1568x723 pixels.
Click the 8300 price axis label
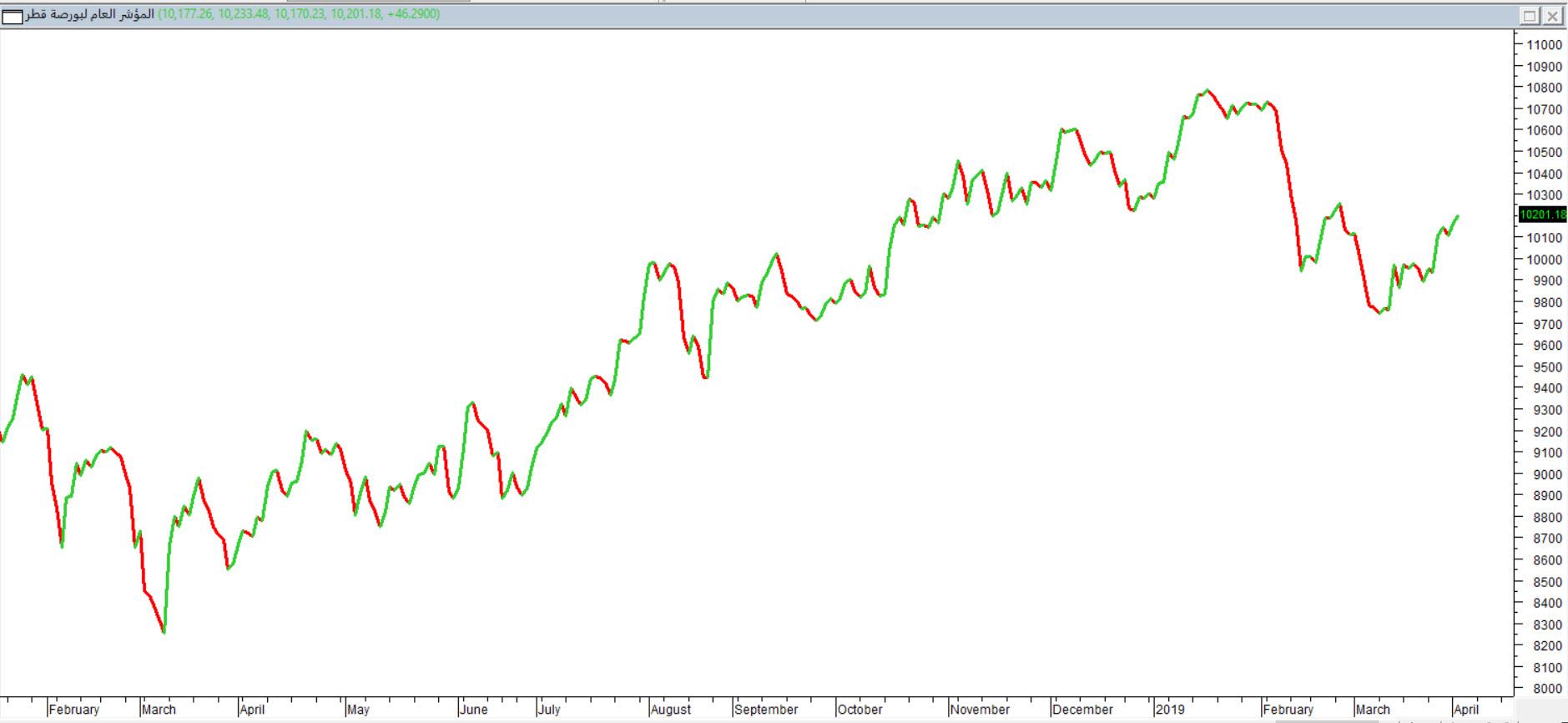point(1546,624)
